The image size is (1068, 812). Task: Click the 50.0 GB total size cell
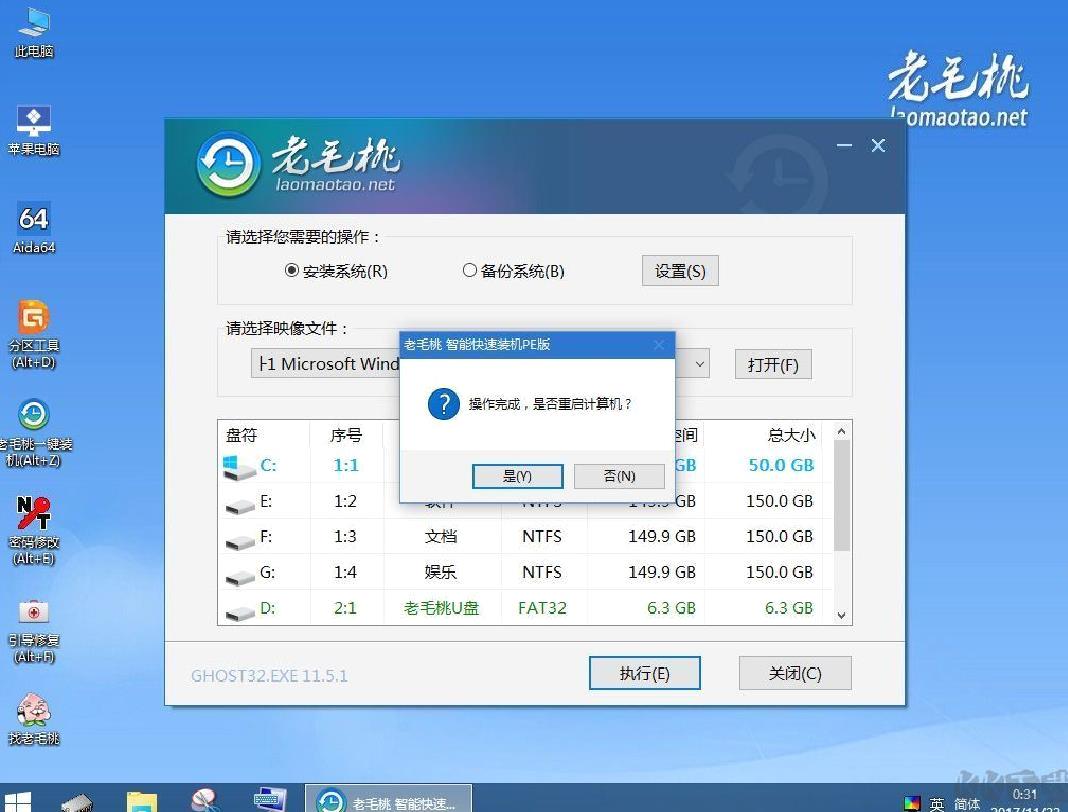click(781, 465)
